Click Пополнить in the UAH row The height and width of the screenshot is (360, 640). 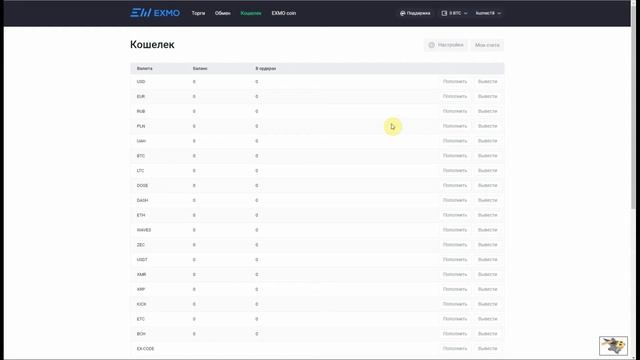[455, 141]
